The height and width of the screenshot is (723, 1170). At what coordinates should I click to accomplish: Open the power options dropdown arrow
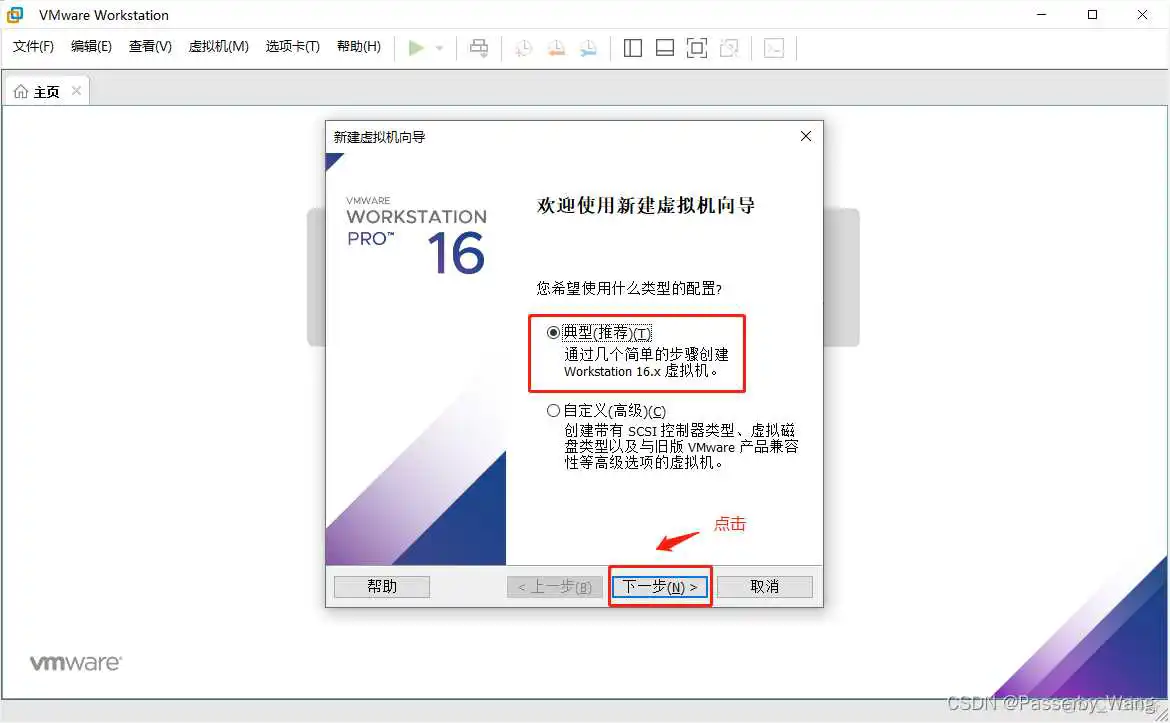point(439,48)
